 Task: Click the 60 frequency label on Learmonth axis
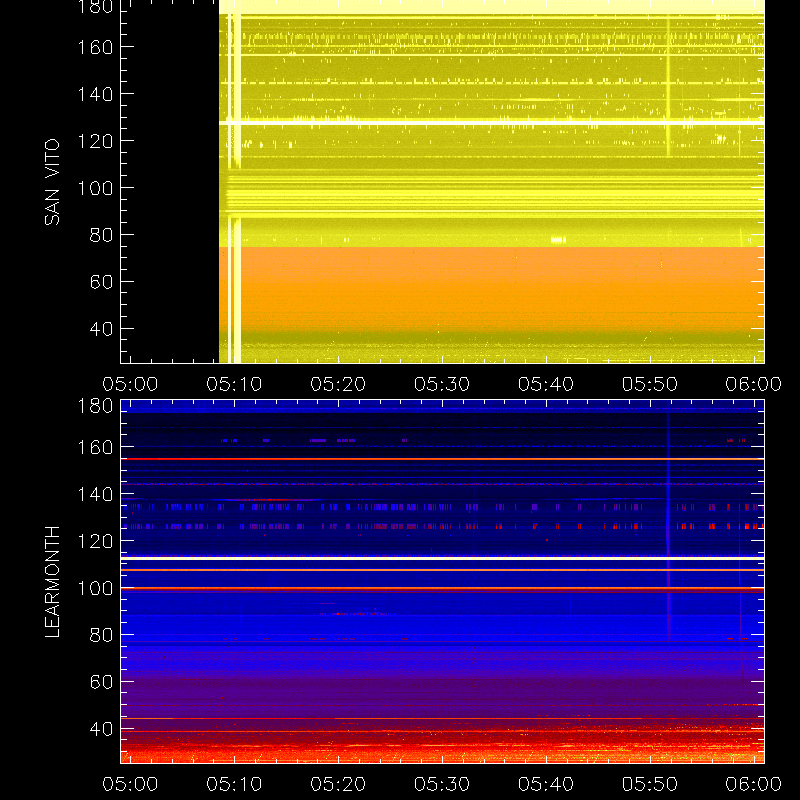point(101,682)
